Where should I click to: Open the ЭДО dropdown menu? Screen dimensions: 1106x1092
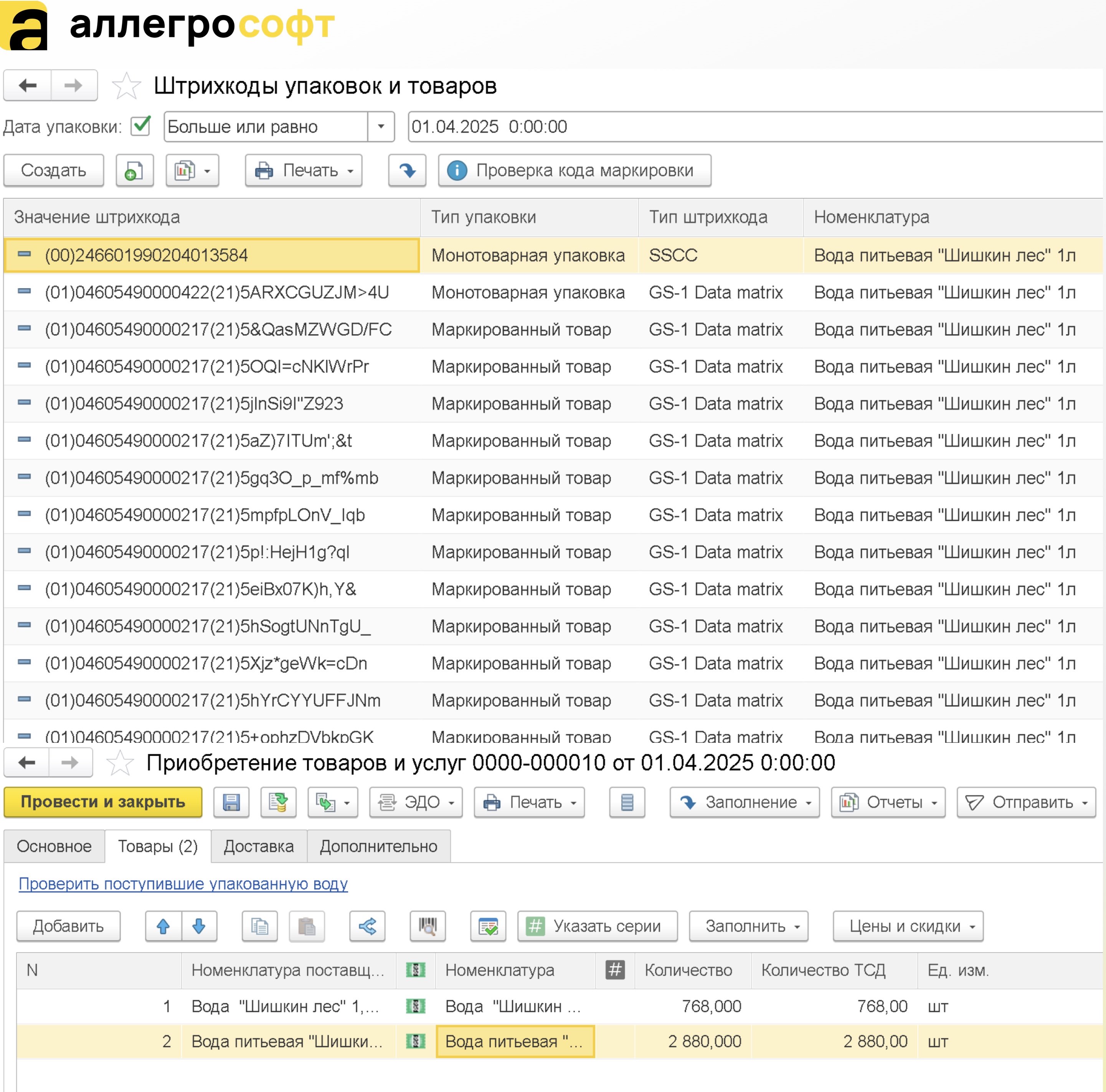click(x=416, y=802)
